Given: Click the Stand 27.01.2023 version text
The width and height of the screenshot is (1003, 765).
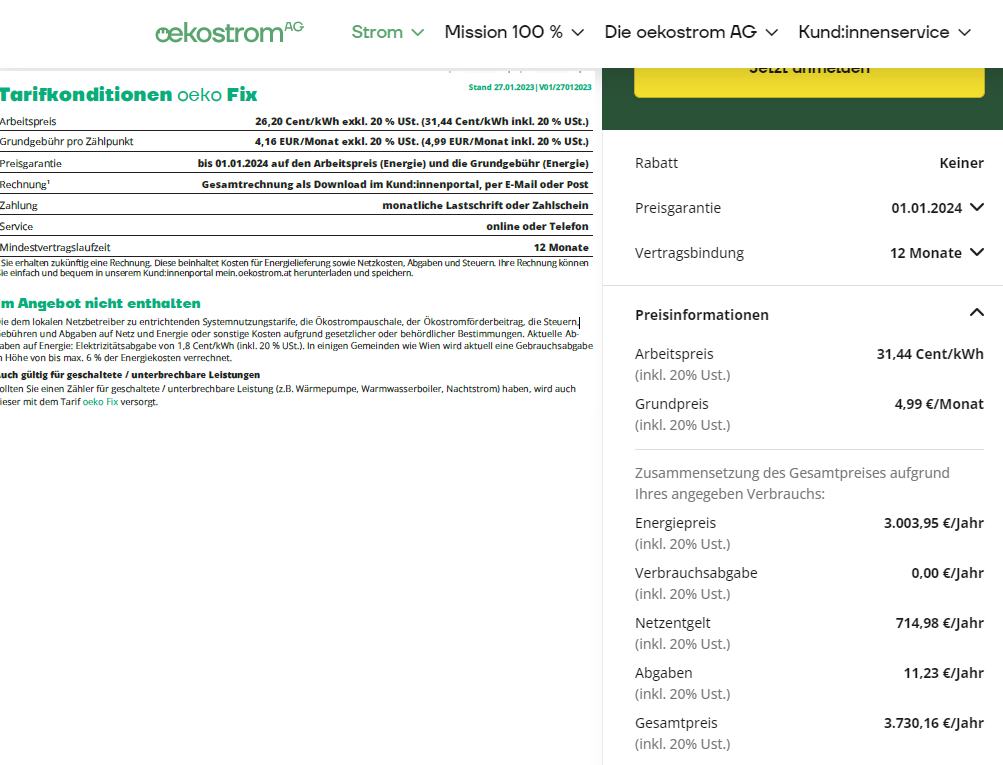Looking at the screenshot, I should [530, 87].
